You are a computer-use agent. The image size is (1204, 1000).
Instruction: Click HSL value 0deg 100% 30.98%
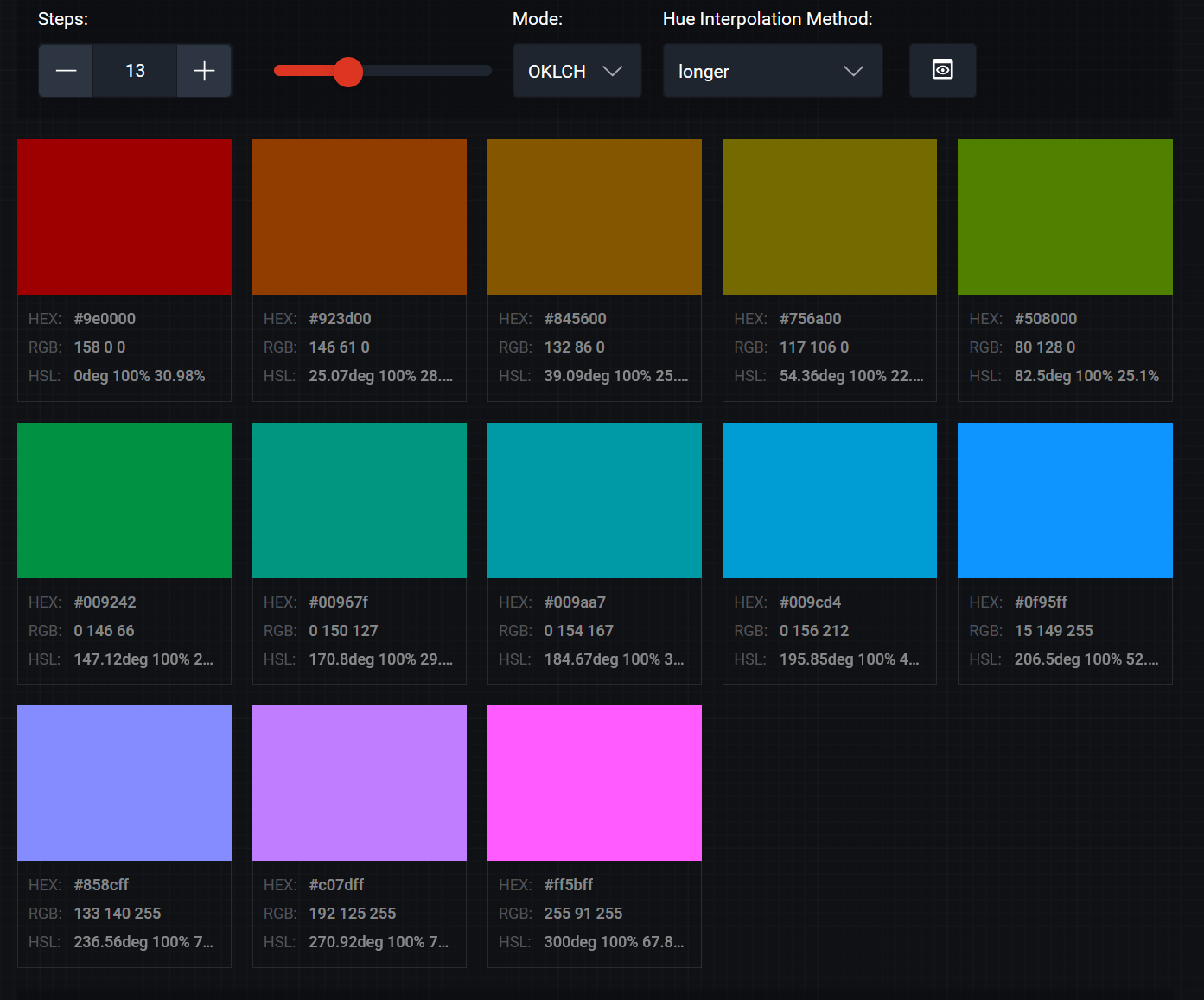[139, 376]
